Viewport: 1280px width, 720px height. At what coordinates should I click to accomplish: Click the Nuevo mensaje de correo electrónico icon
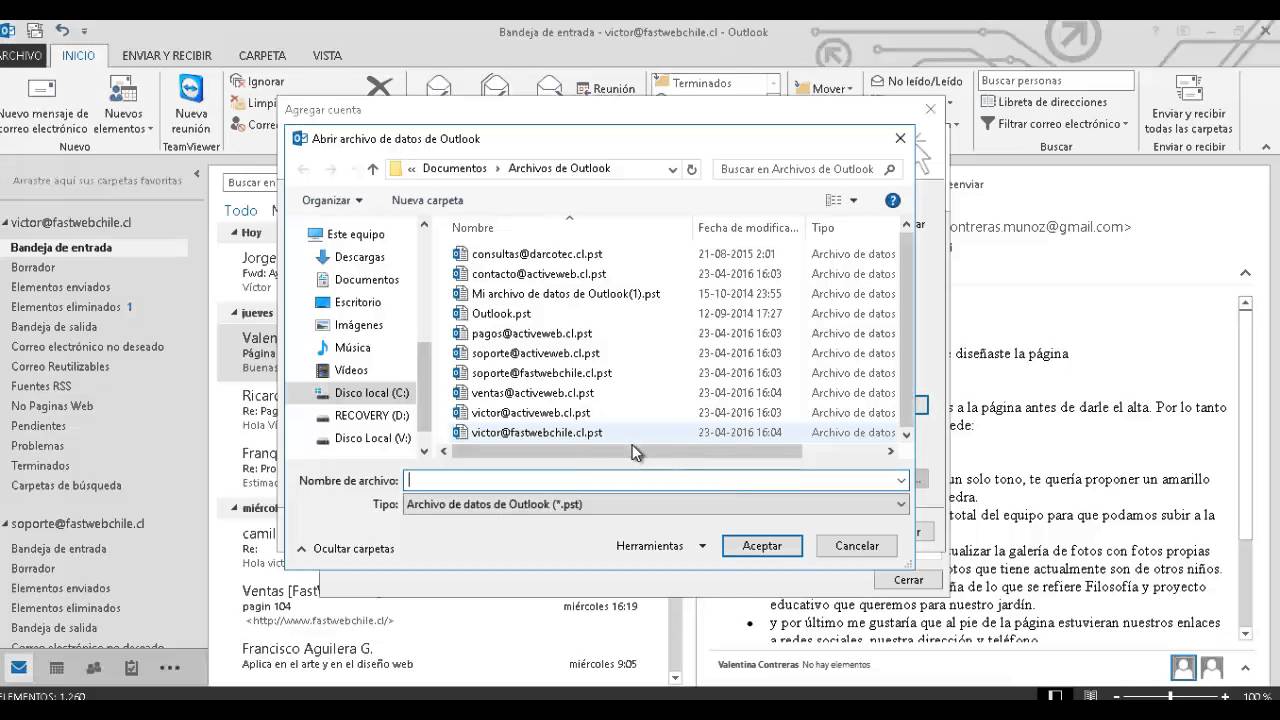(42, 89)
